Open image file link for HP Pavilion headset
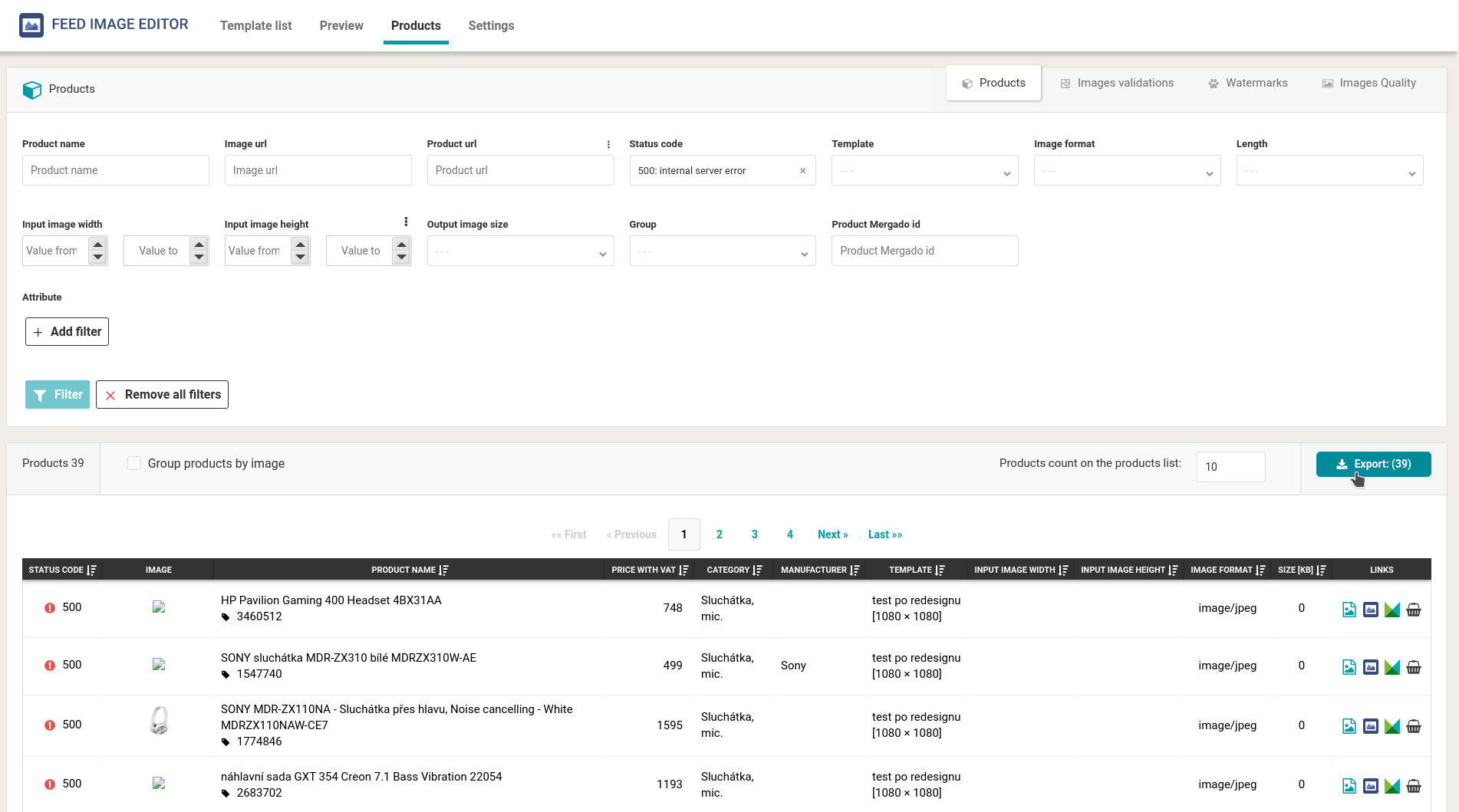Viewport: 1459px width, 812px height. 1349,610
